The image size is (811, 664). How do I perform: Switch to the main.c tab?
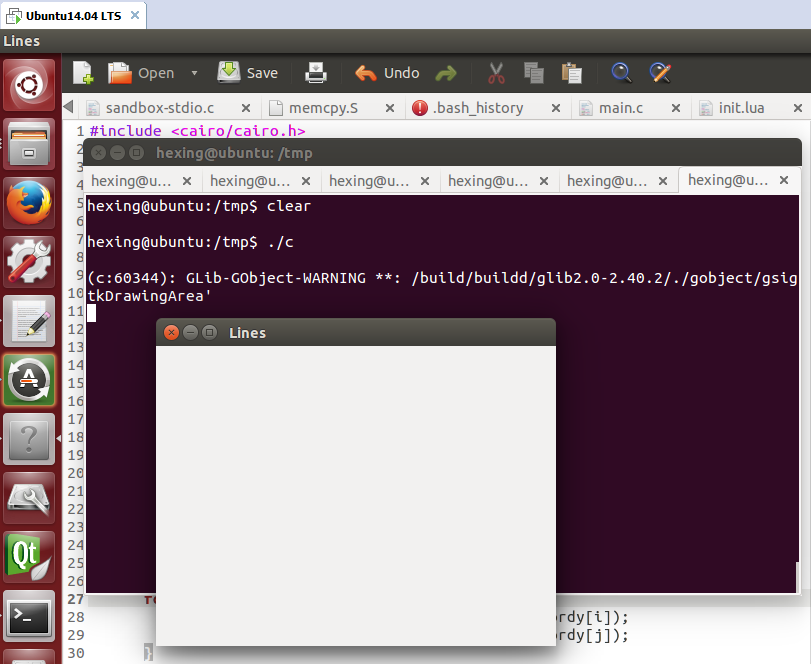[x=620, y=108]
